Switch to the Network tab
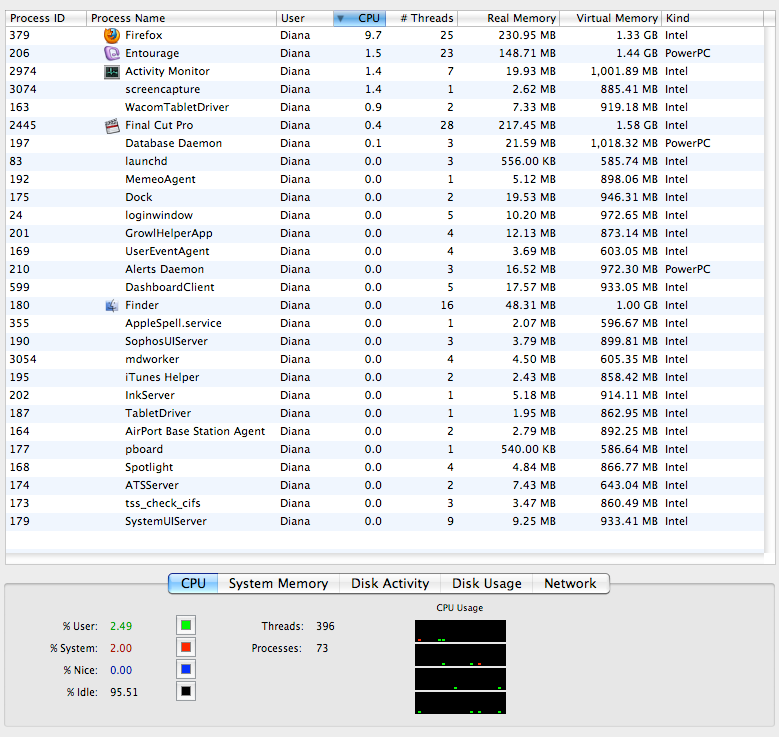The height and width of the screenshot is (737, 779). [x=570, y=583]
